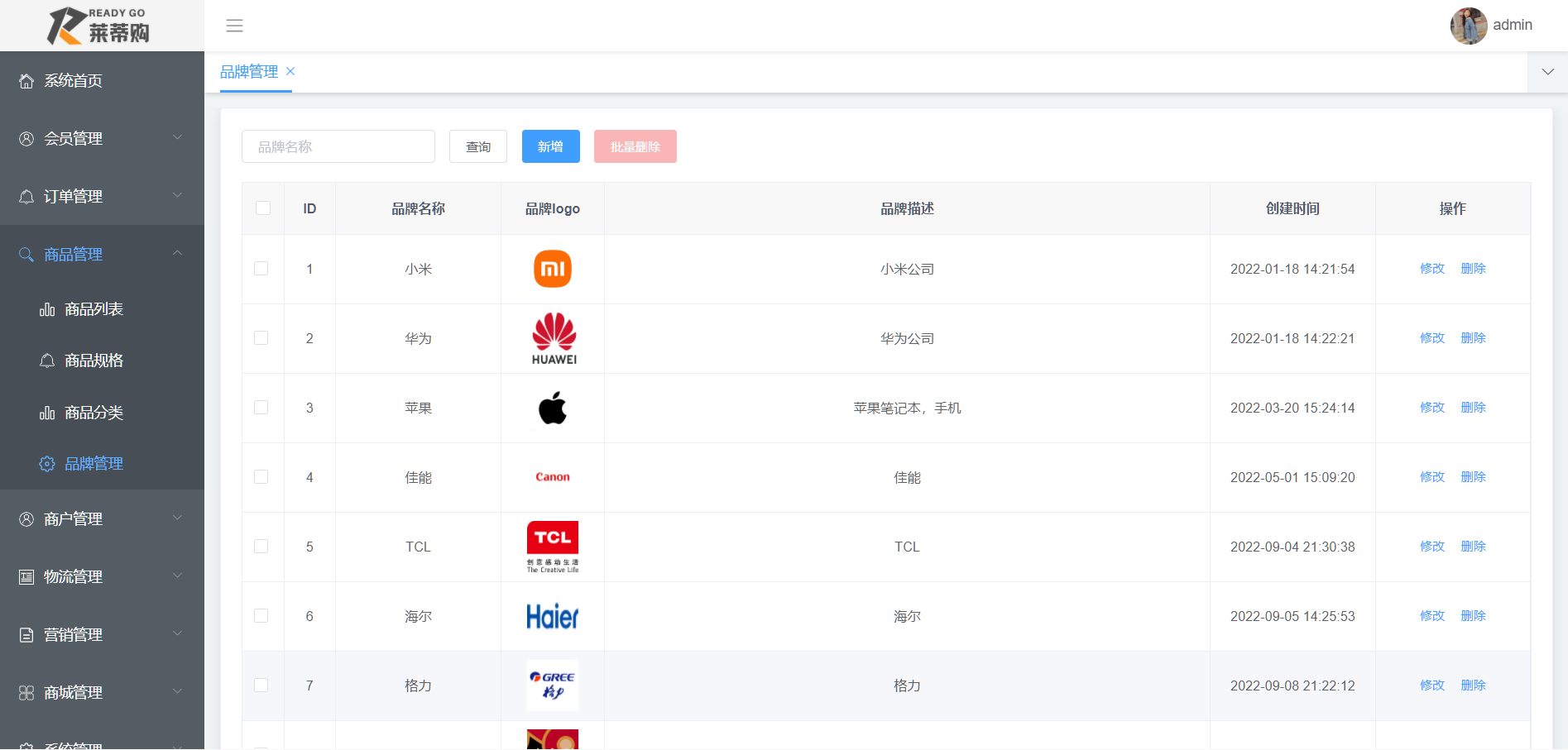
Task: Click the 系统首页 home icon
Action: (26, 81)
